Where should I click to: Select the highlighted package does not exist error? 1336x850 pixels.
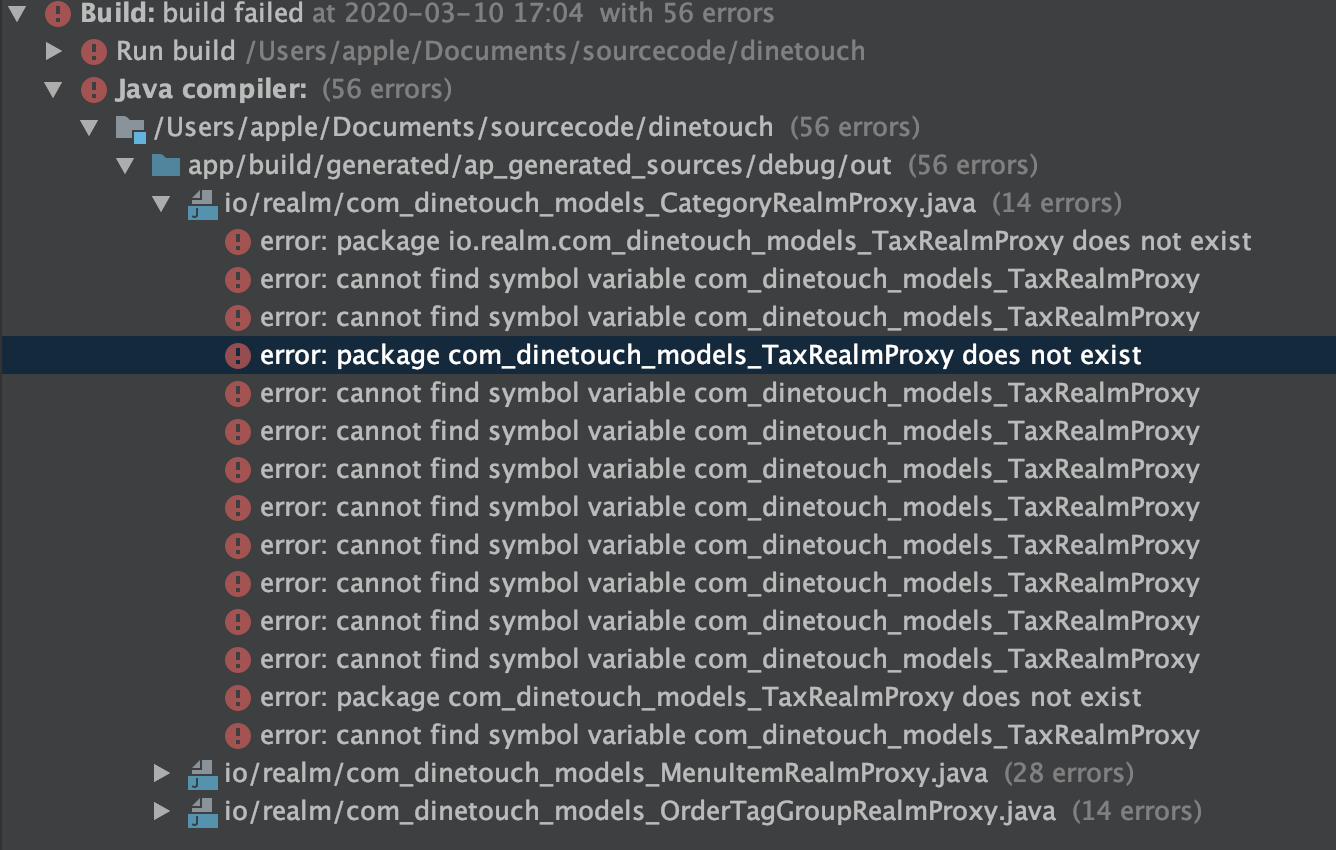click(700, 355)
